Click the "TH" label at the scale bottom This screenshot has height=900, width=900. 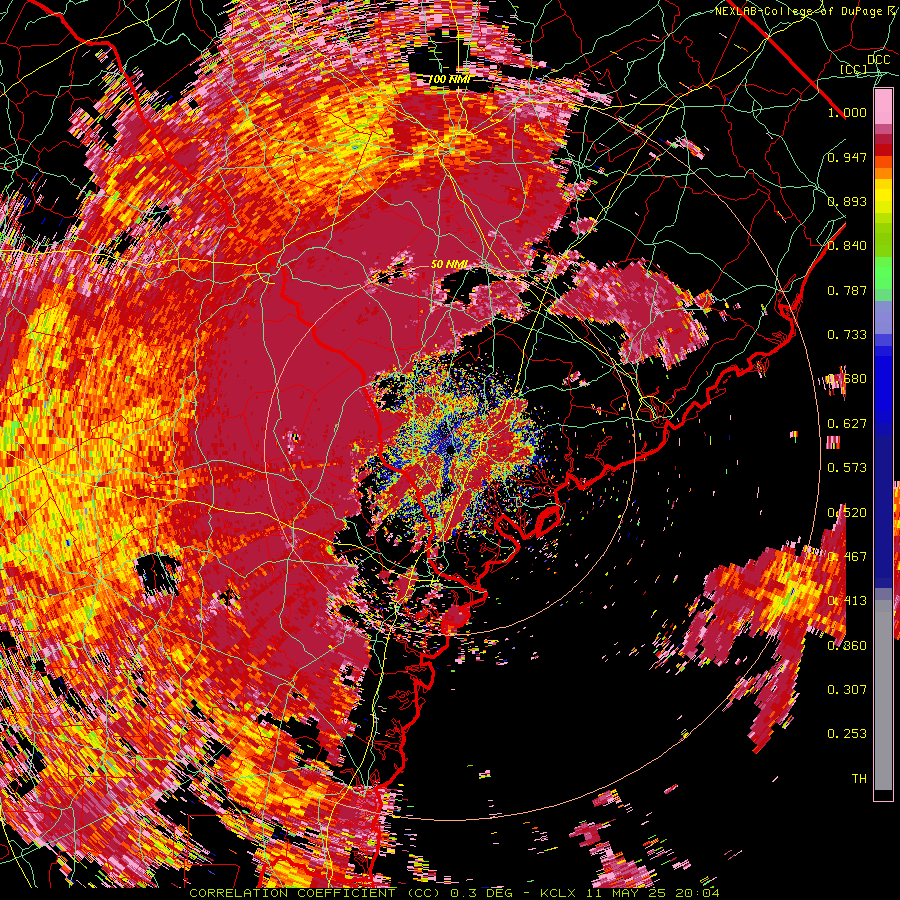[859, 778]
